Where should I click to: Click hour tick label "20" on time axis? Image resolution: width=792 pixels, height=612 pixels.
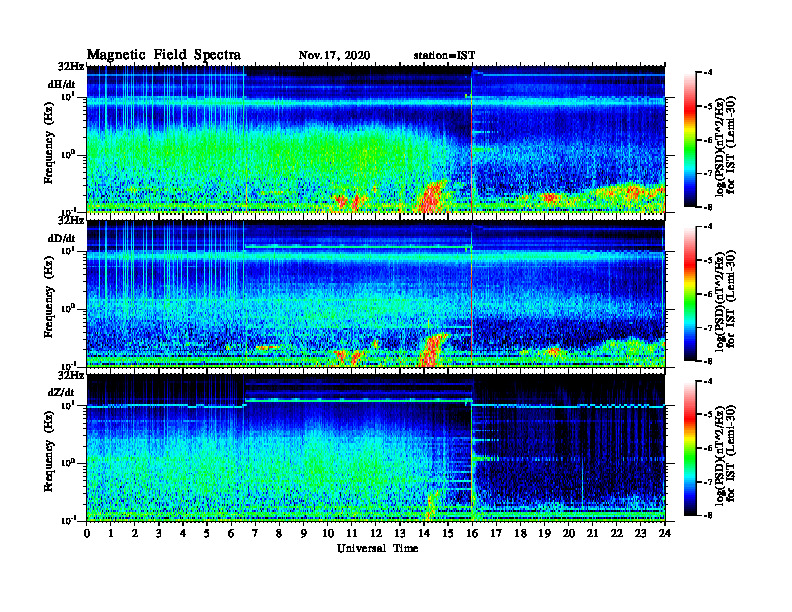568,533
